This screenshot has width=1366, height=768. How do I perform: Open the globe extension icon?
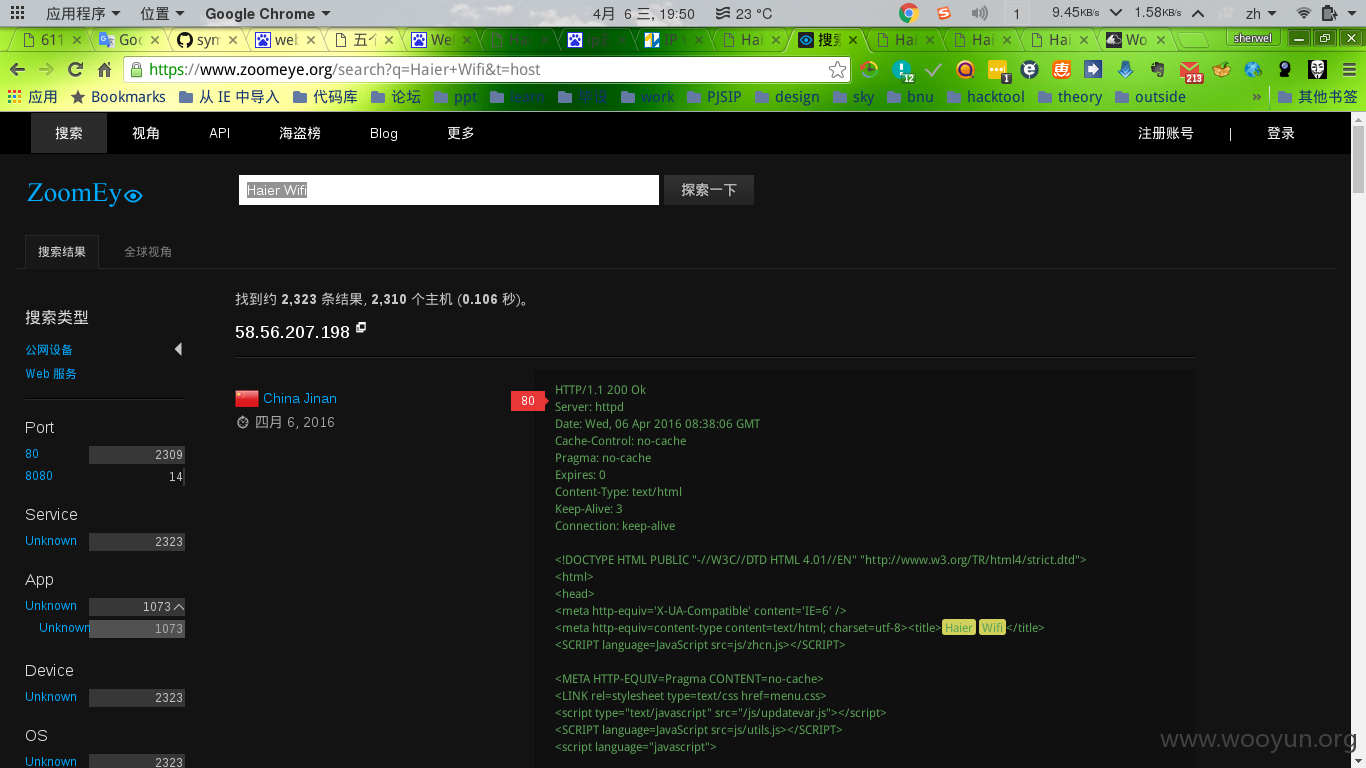(1253, 70)
